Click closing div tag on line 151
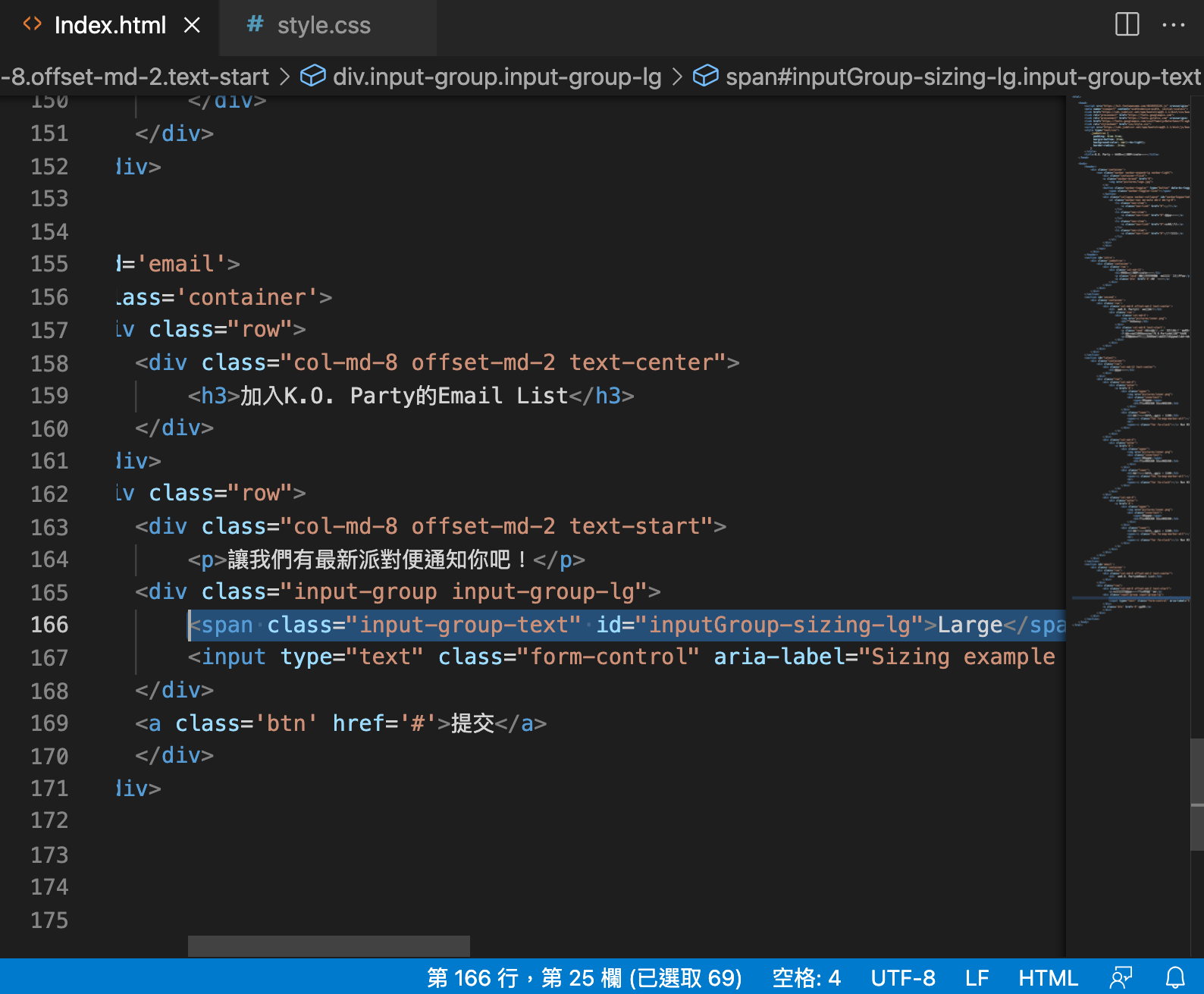The image size is (1204, 994). tap(174, 133)
